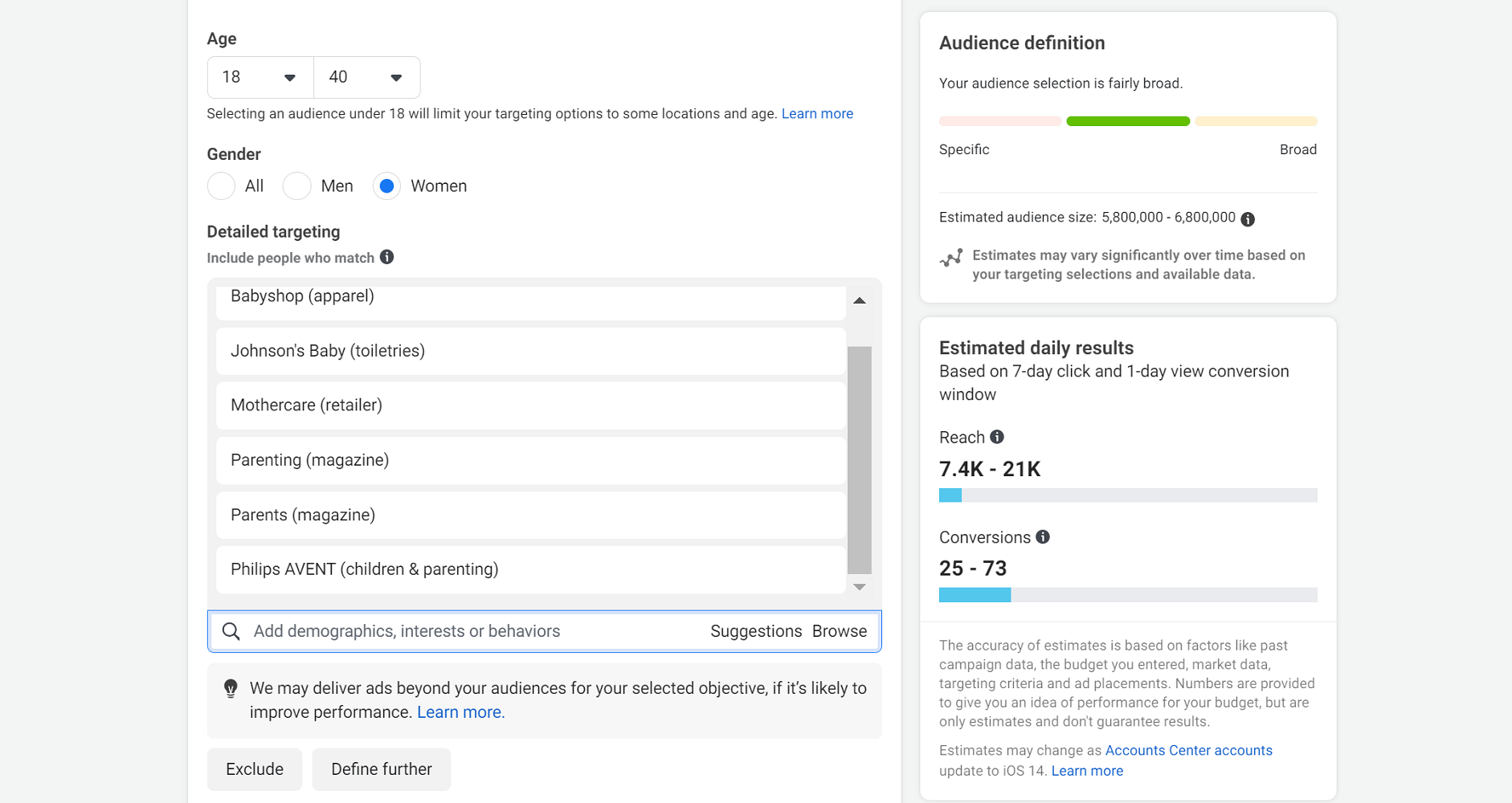The width and height of the screenshot is (1512, 803).
Task: Click the info icon beside Include people who match
Action: (387, 257)
